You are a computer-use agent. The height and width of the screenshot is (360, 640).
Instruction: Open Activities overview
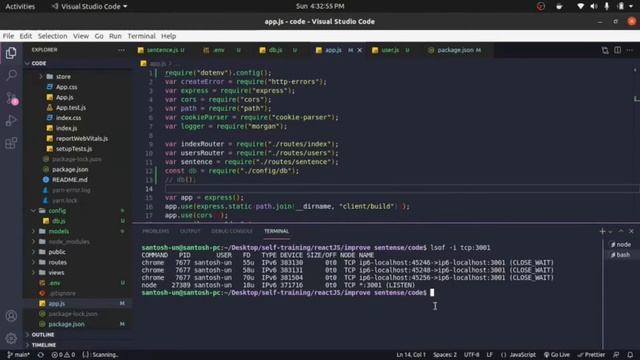tap(20, 6)
